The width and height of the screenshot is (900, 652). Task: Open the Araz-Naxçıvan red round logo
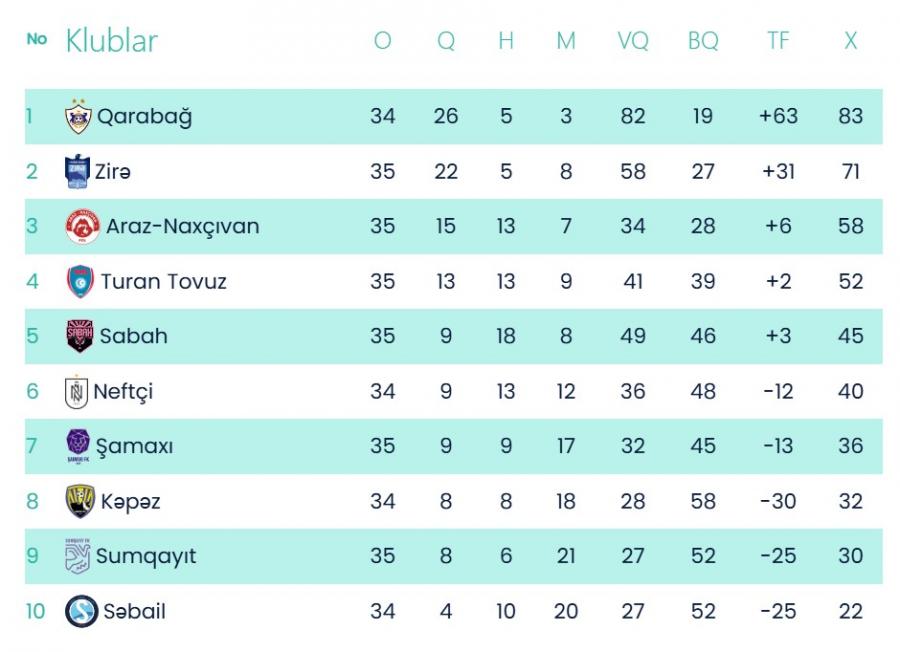tap(83, 226)
